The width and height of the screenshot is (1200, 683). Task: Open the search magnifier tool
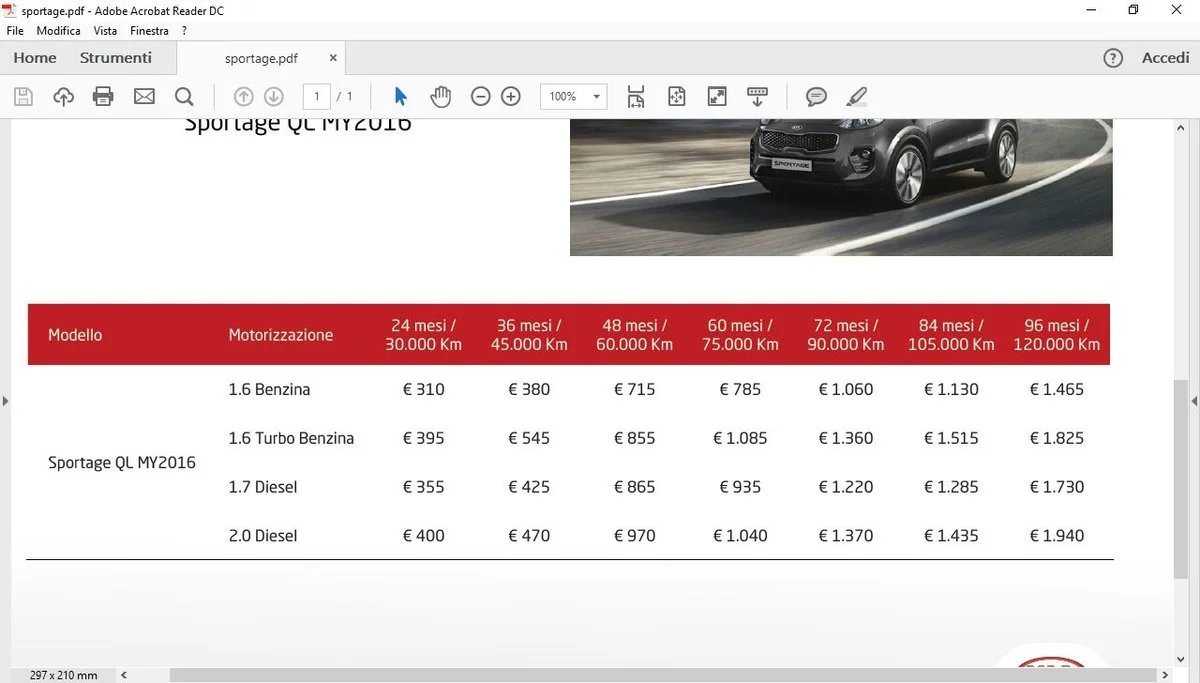coord(184,97)
